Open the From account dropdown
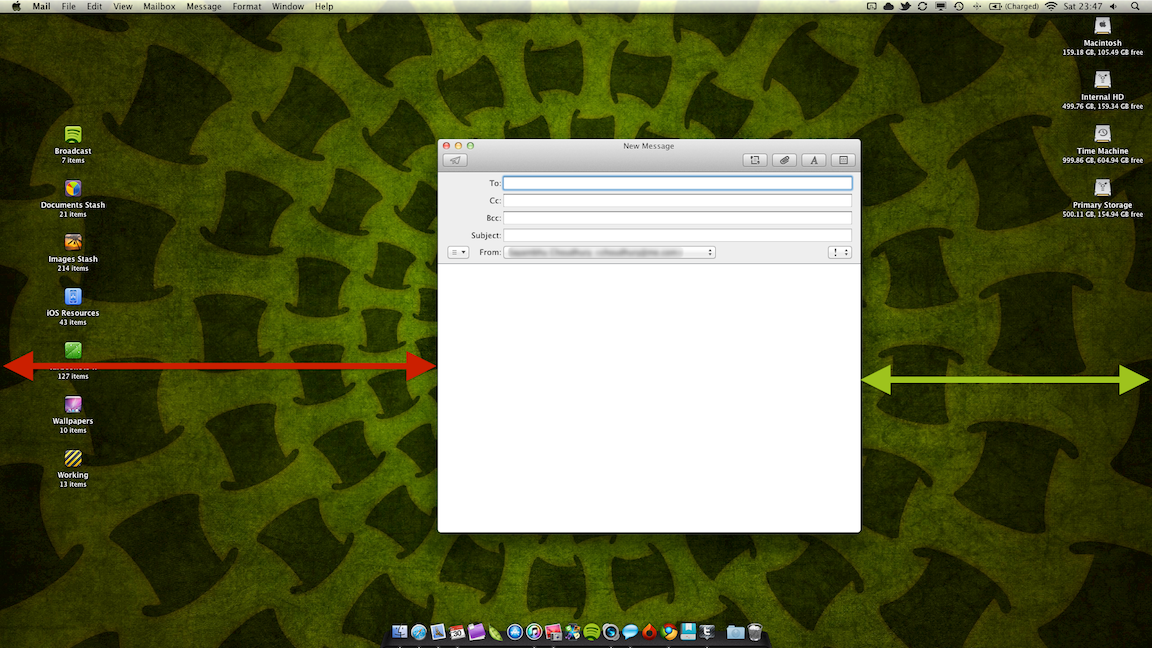 [609, 252]
